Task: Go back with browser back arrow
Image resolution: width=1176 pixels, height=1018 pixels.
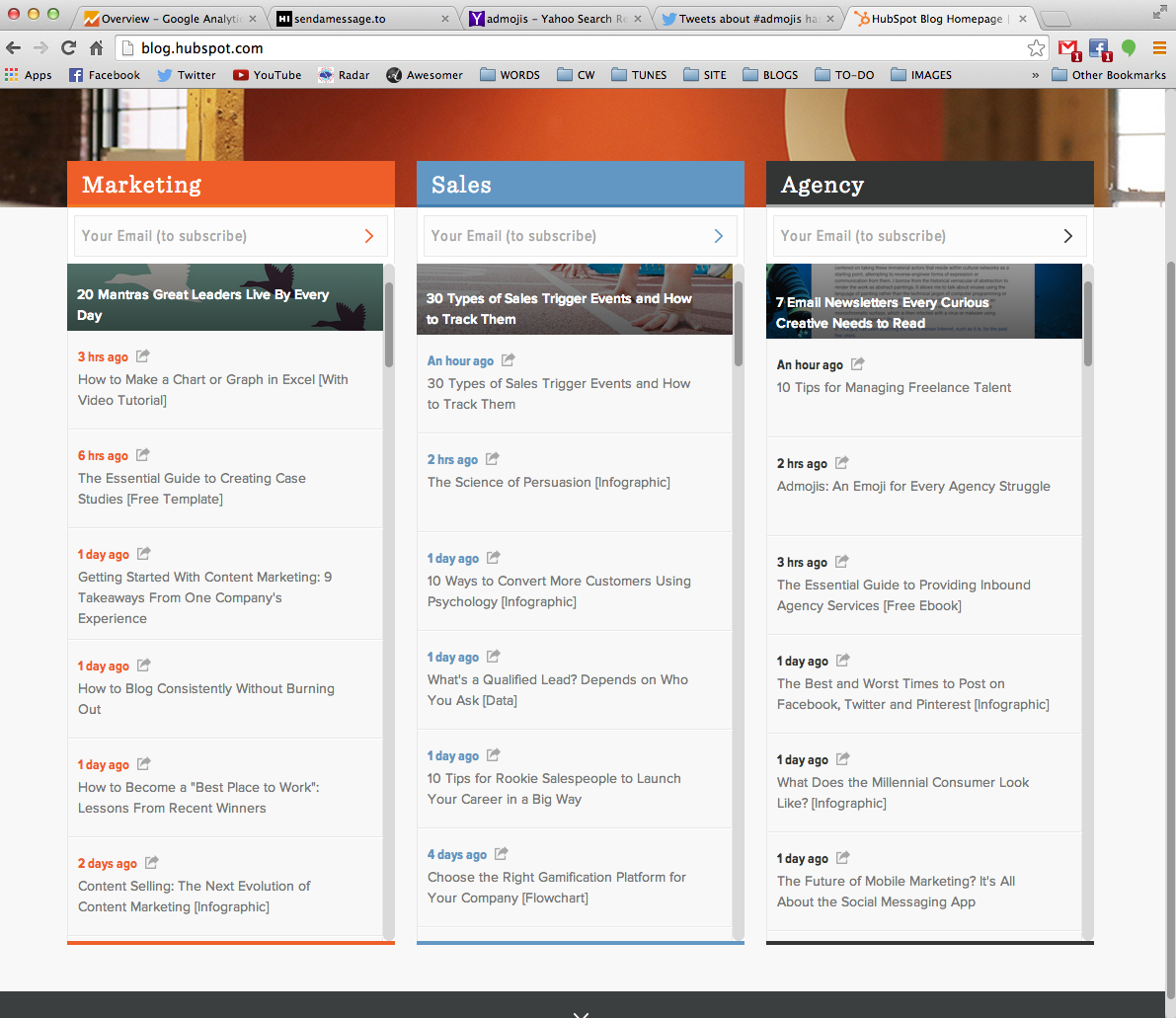Action: [x=14, y=48]
